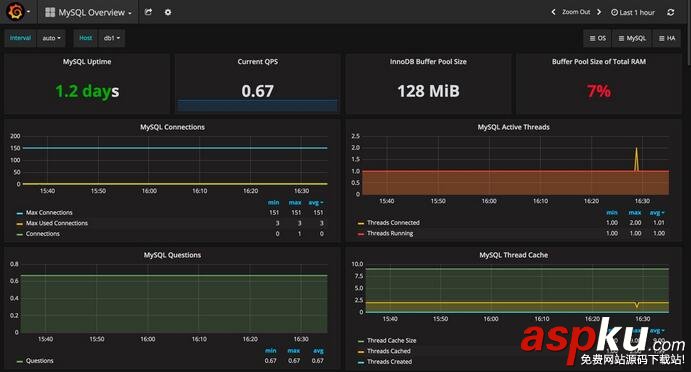Open the MySQL Questions panel title menu
The width and height of the screenshot is (691, 372).
point(172,255)
